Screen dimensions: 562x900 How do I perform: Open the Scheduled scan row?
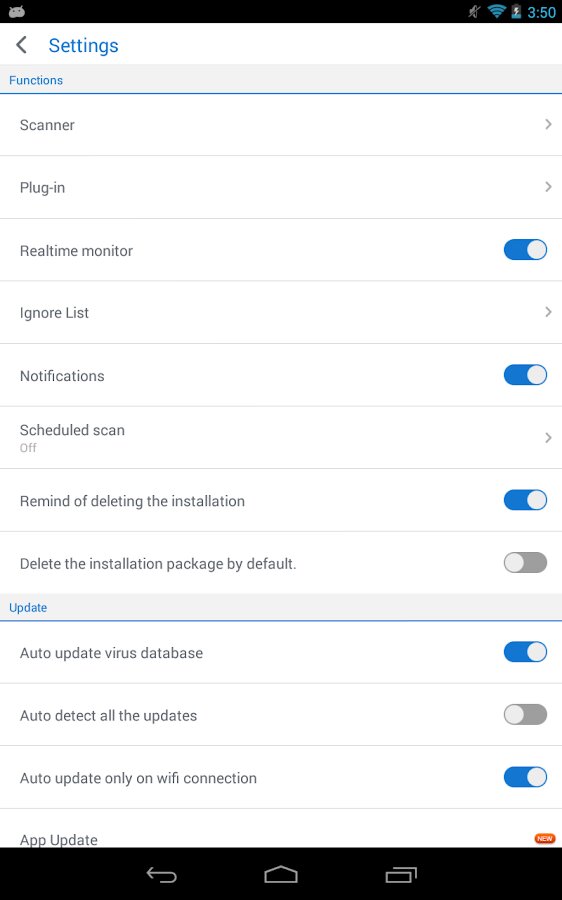point(281,437)
